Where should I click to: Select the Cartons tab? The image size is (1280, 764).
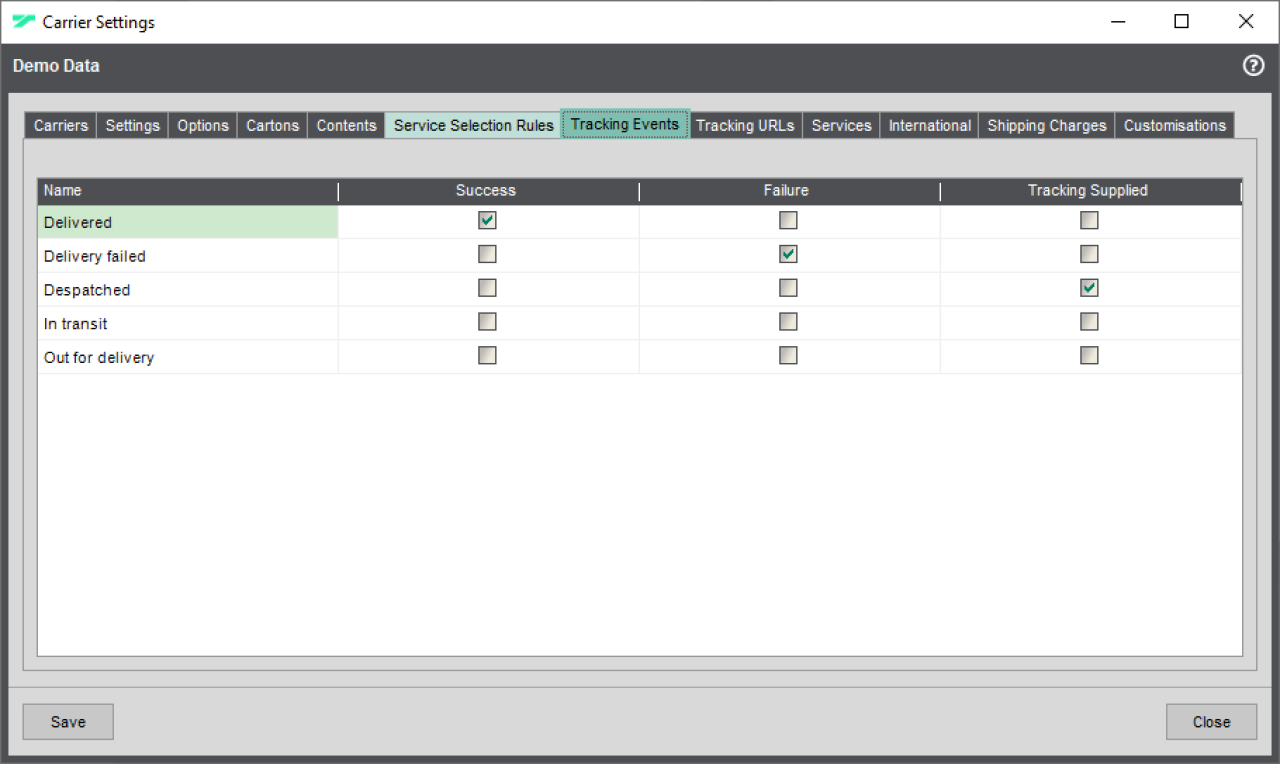[273, 125]
